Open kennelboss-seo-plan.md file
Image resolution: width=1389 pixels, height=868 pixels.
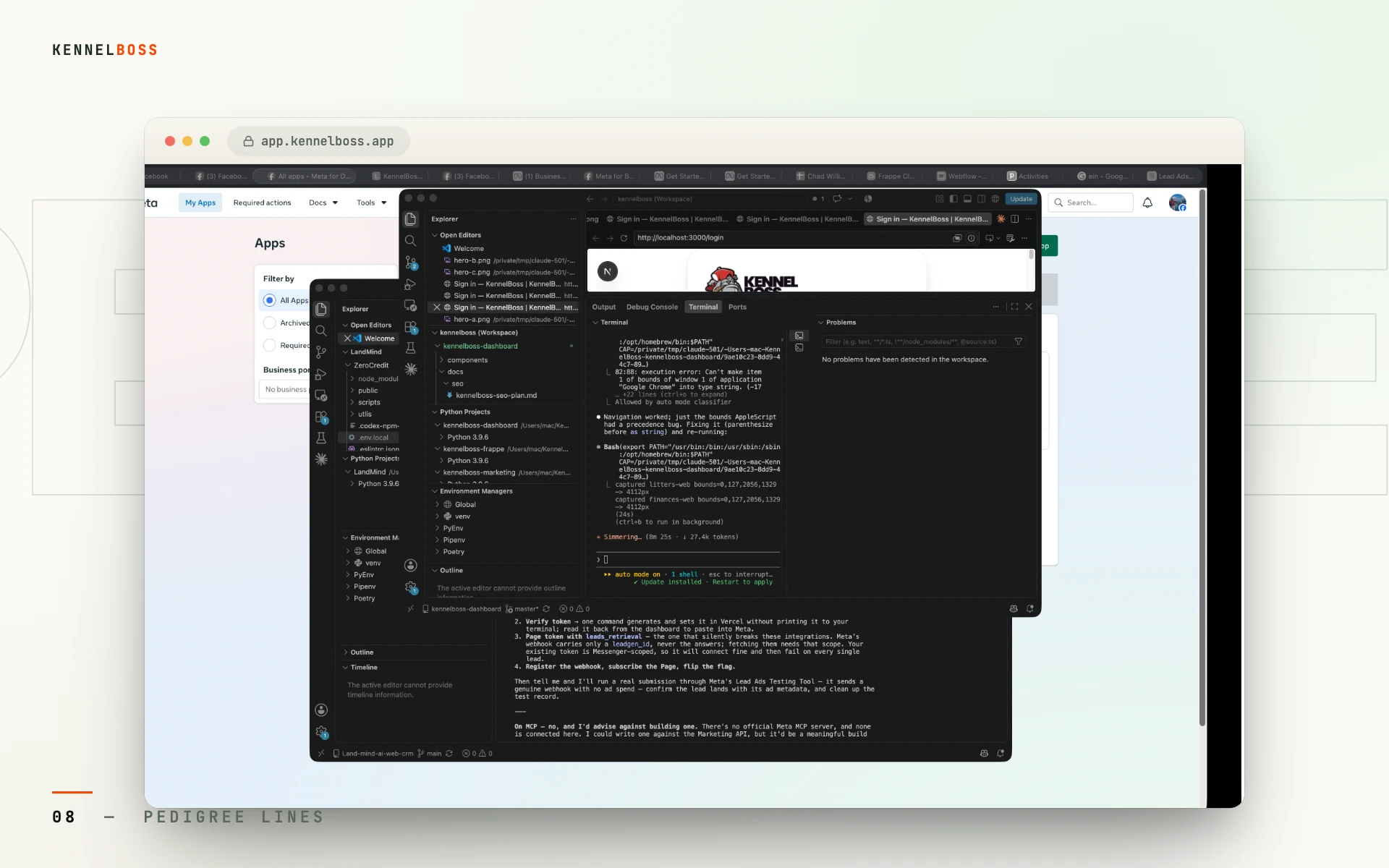(x=496, y=396)
